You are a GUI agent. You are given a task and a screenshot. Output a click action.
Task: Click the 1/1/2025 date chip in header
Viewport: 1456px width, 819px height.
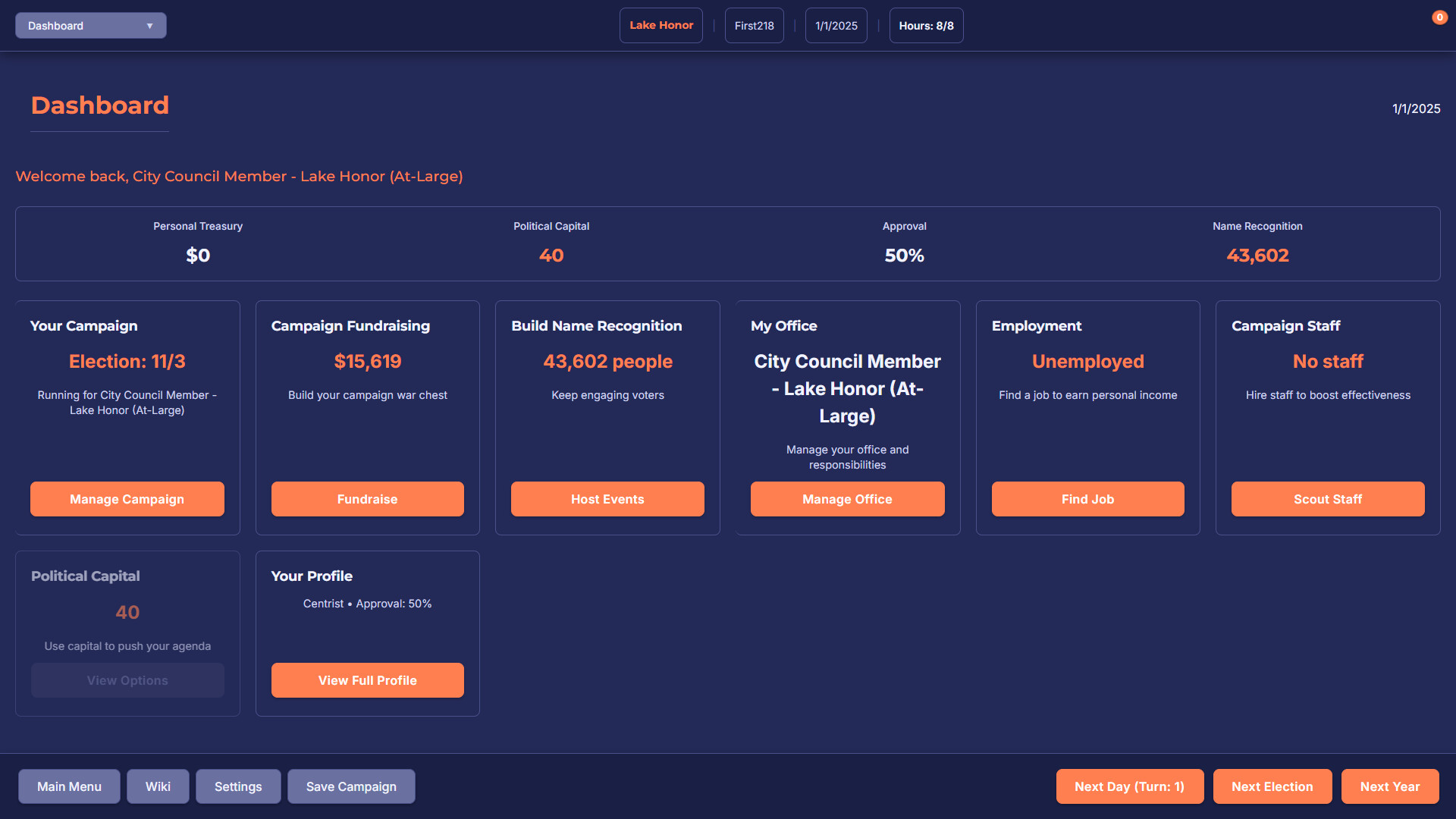click(836, 25)
